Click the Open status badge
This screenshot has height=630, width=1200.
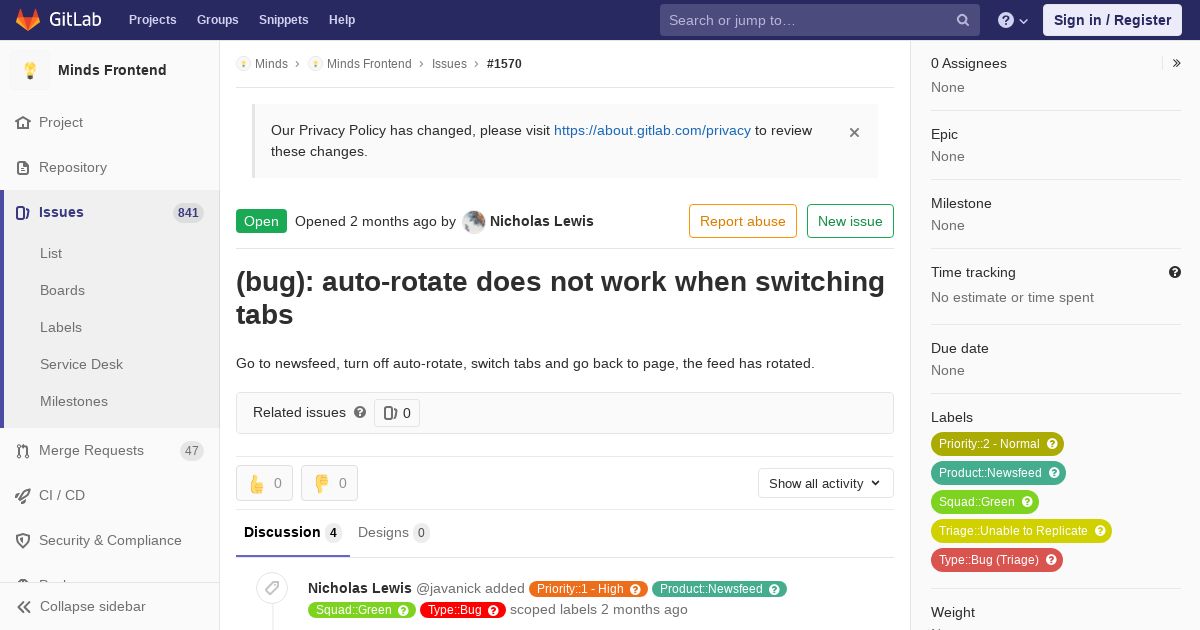(261, 221)
